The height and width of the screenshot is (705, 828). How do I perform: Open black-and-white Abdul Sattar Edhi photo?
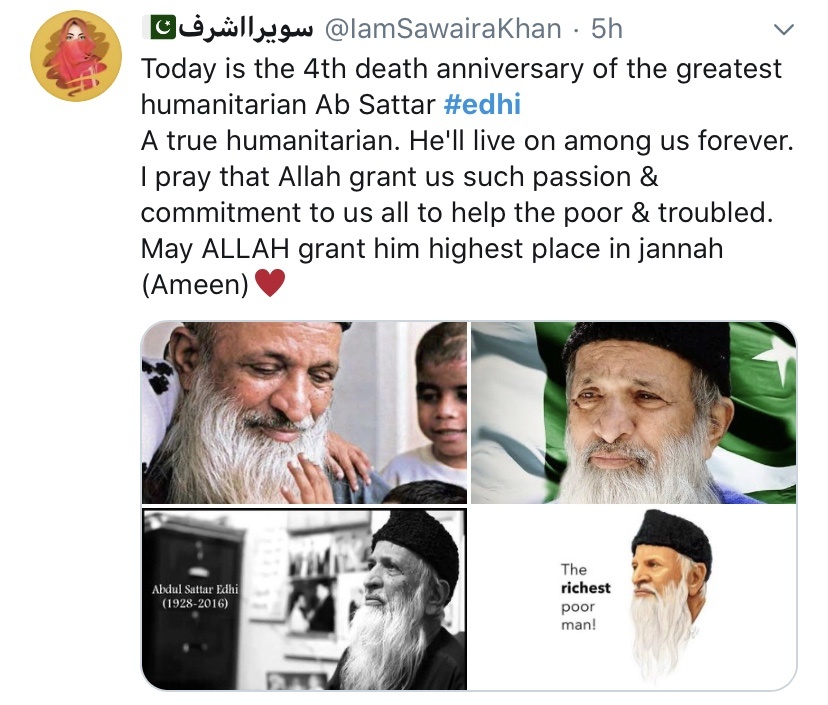[304, 599]
